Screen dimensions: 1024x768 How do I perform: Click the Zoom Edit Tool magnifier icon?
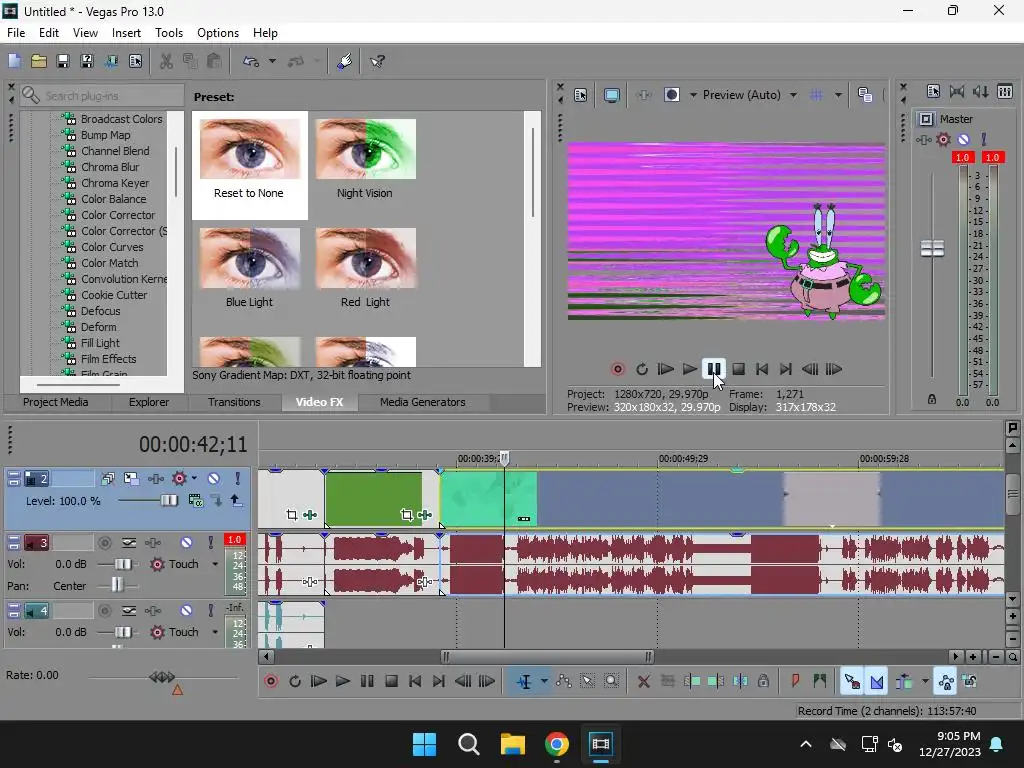click(611, 681)
